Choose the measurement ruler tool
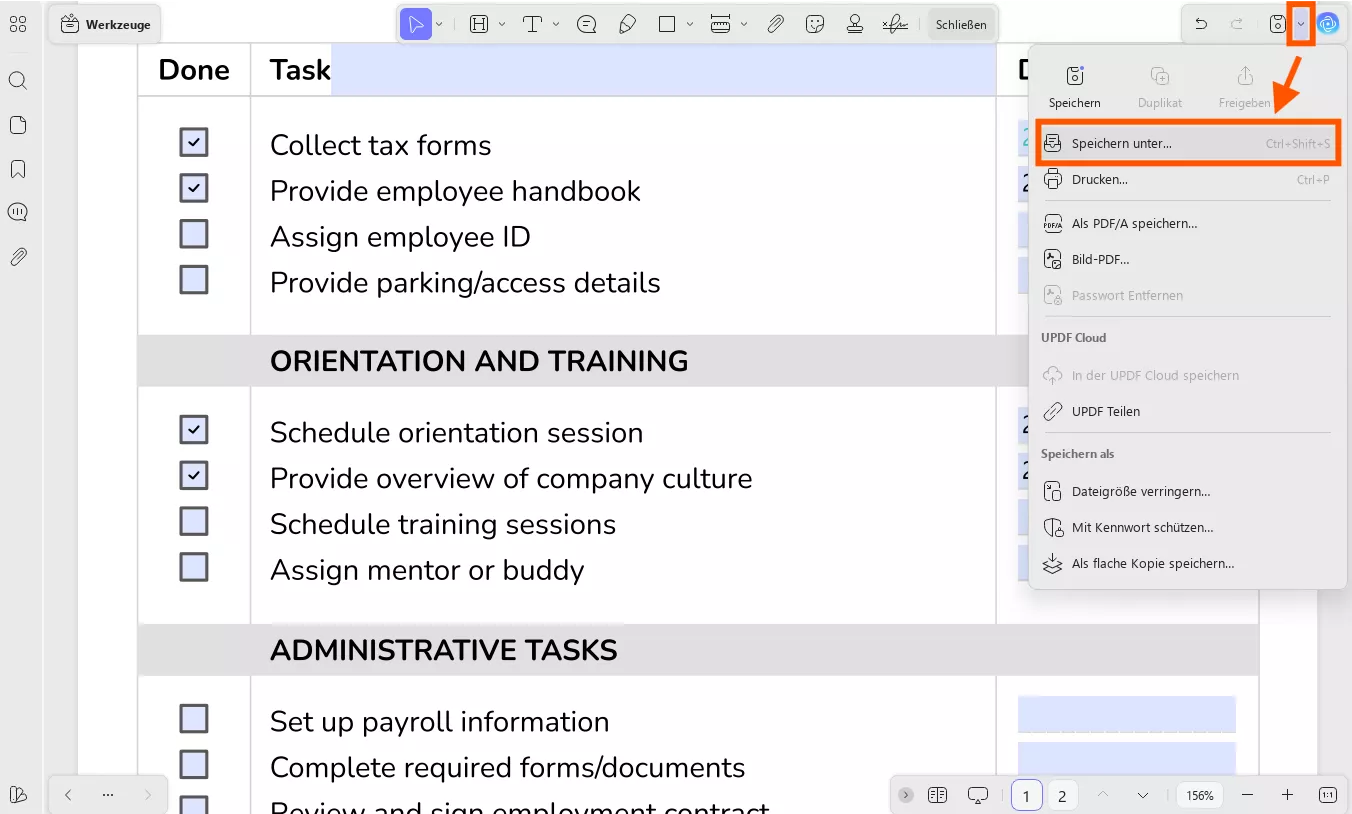 point(721,25)
